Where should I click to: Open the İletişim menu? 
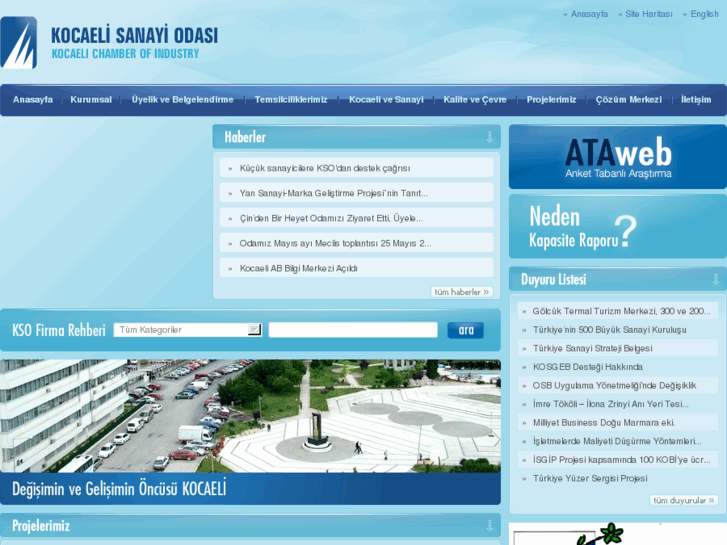696,99
